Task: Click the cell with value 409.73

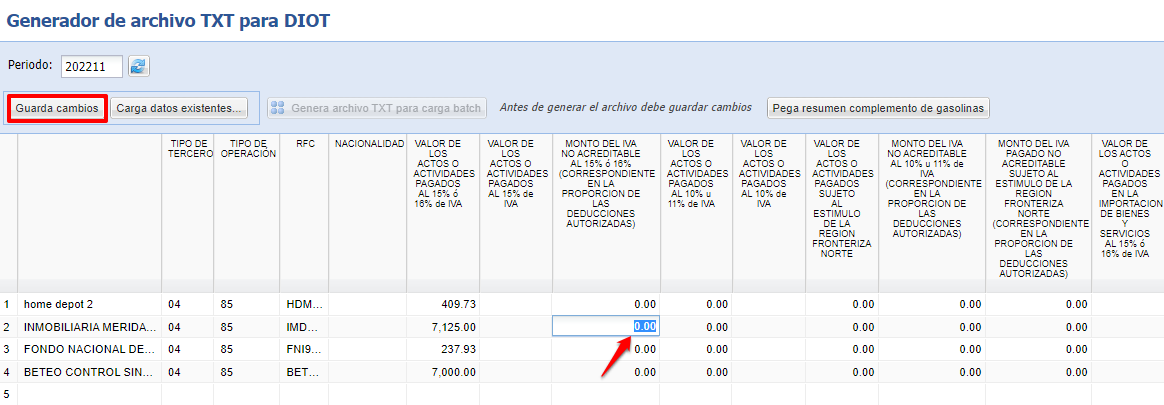Action: coord(443,303)
